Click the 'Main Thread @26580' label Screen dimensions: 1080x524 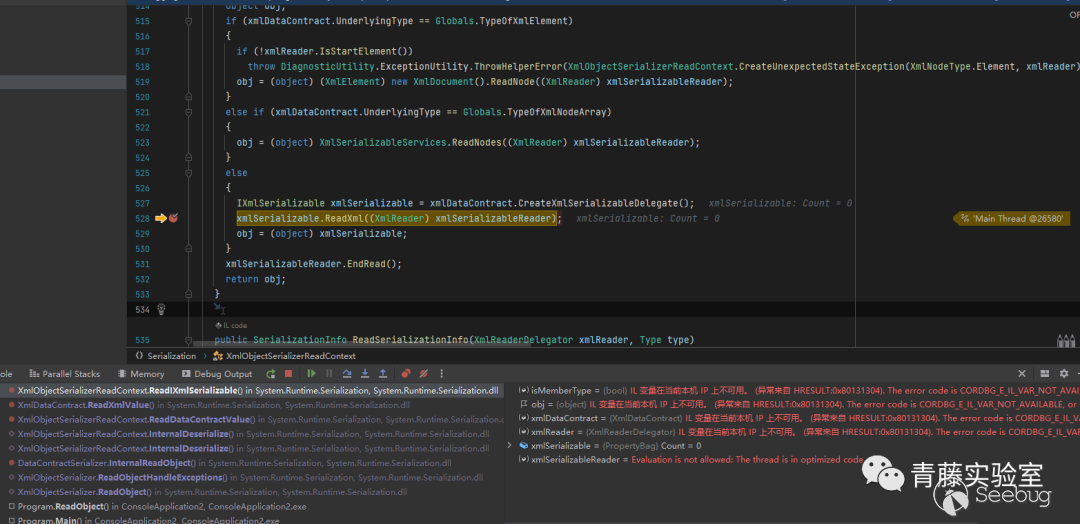(1013, 218)
